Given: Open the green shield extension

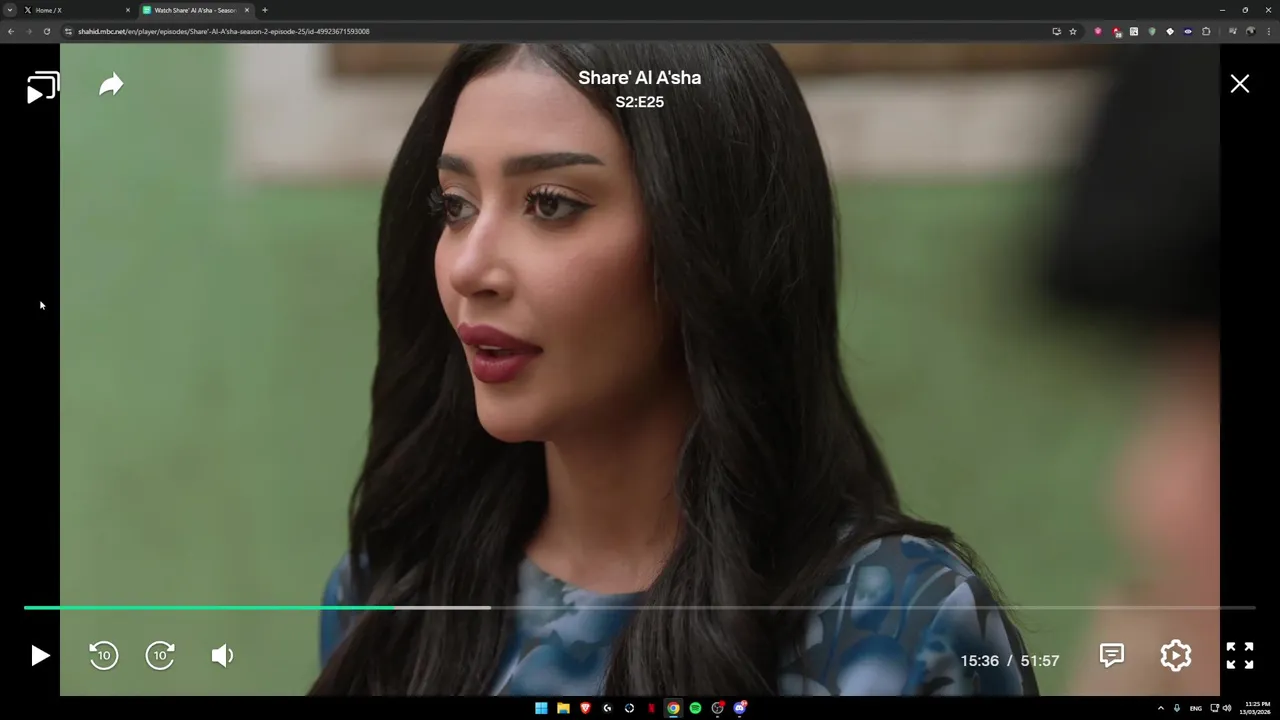Looking at the screenshot, I should (1152, 31).
